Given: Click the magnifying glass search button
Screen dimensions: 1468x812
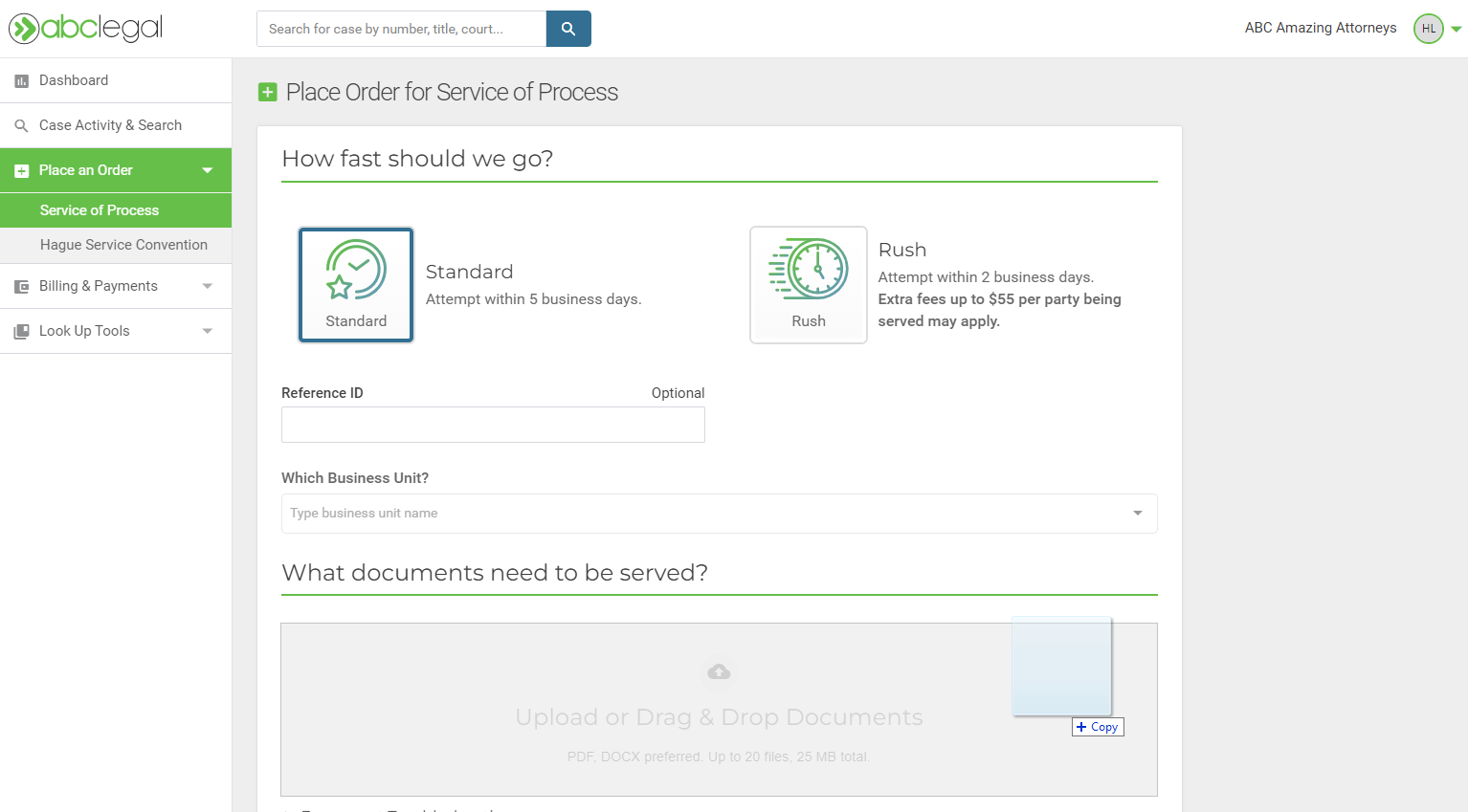Looking at the screenshot, I should [x=568, y=29].
